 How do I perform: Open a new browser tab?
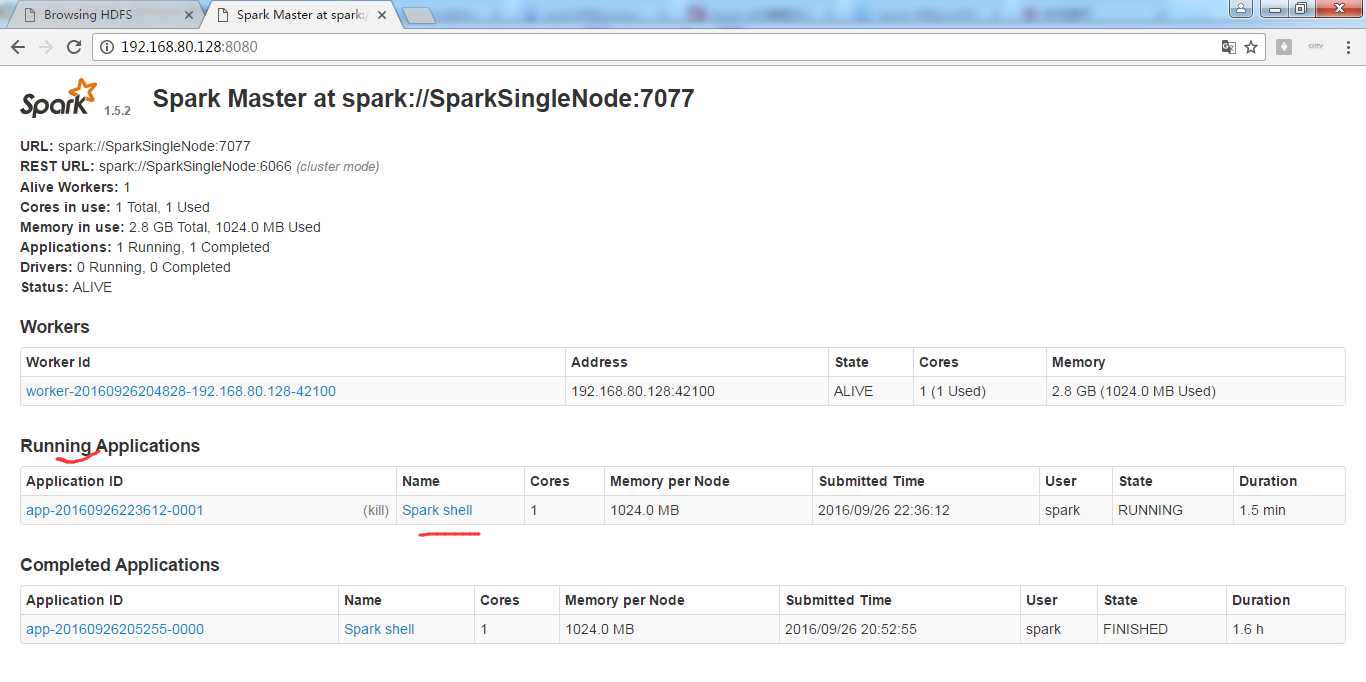coord(419,15)
